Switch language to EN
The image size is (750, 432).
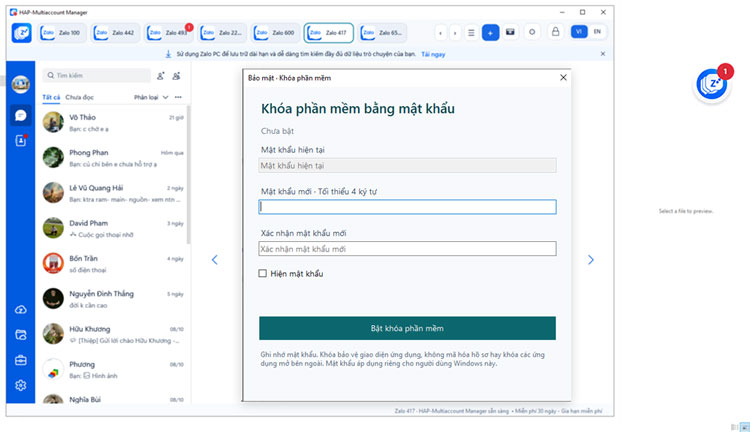tap(597, 32)
